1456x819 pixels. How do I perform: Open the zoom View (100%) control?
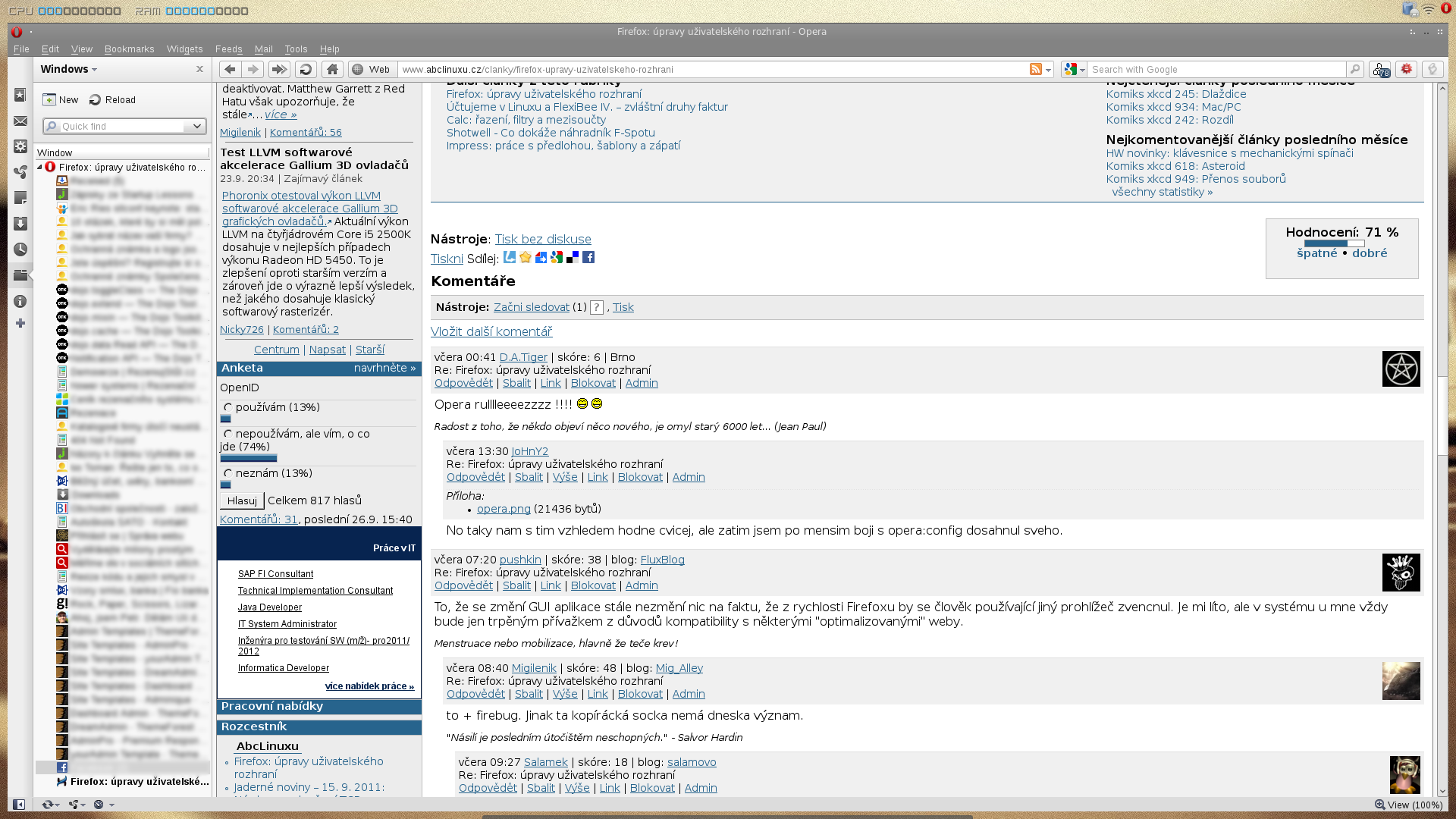1409,805
